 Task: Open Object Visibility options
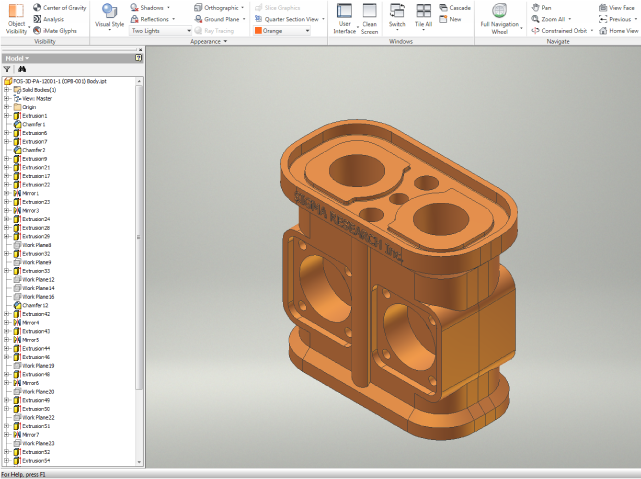coord(16,19)
